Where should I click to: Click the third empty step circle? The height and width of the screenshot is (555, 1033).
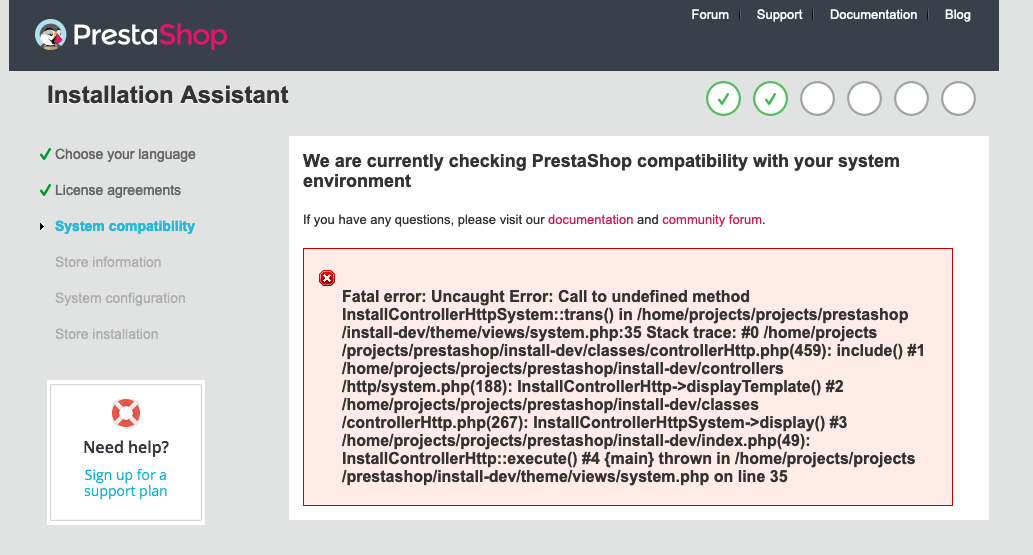pos(817,98)
